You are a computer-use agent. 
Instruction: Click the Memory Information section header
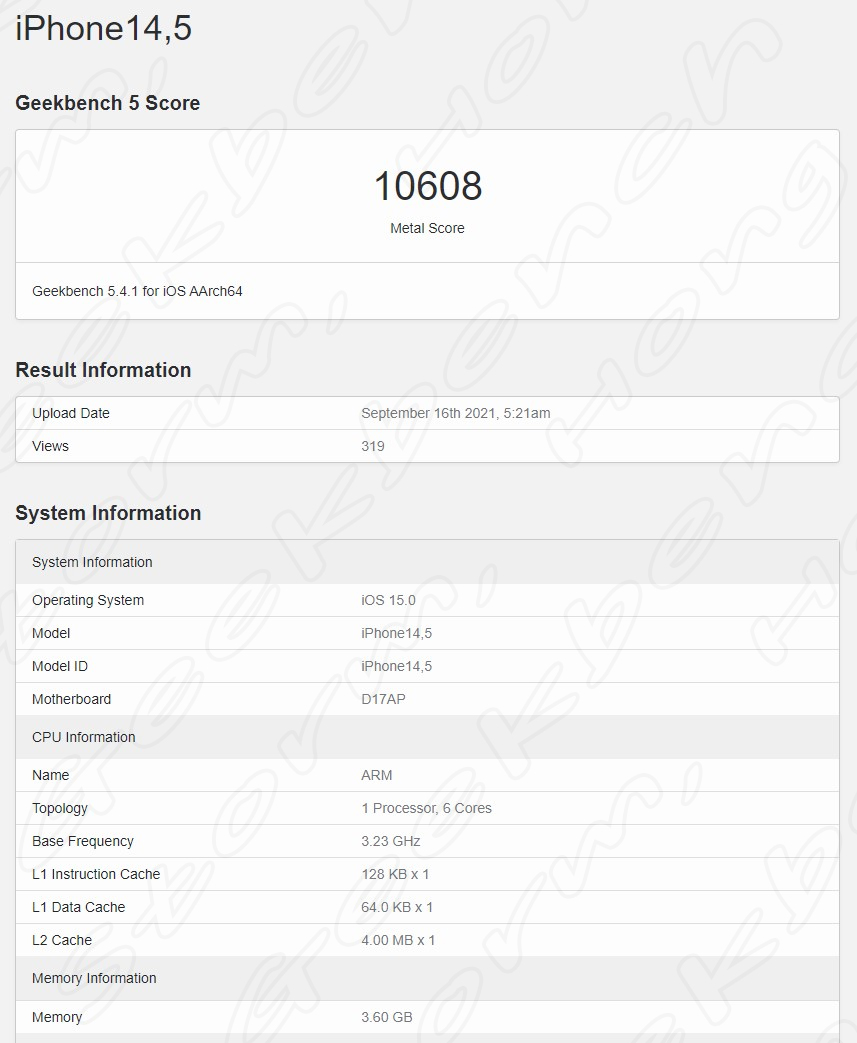427,978
